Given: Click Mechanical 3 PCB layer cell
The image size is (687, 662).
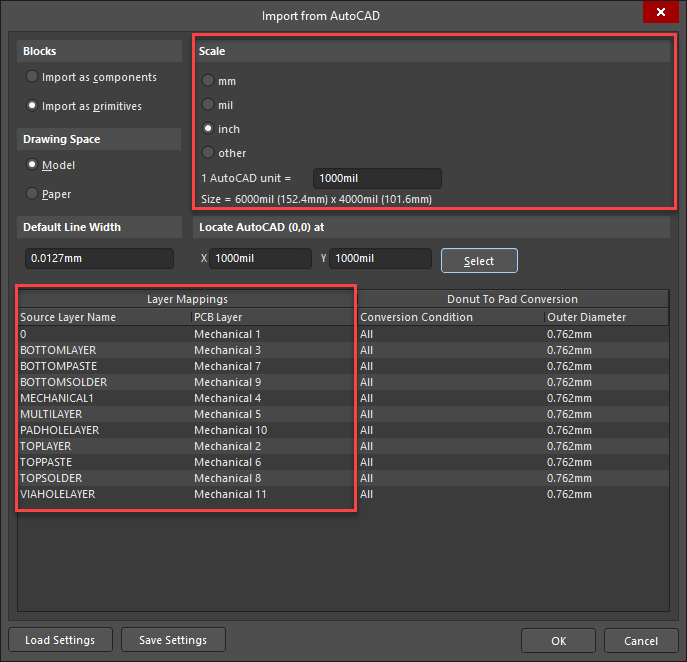Looking at the screenshot, I should click(272, 350).
